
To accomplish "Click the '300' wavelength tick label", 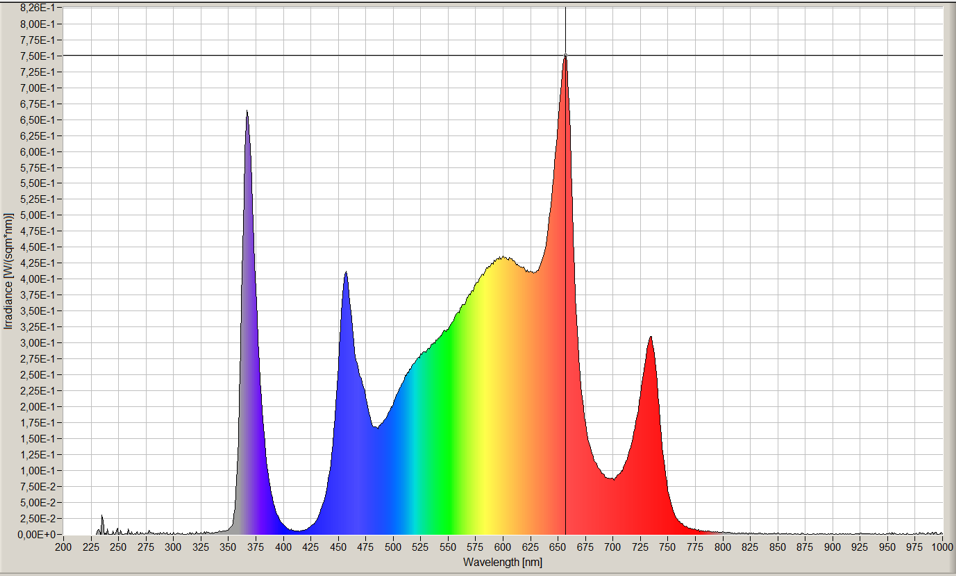I will point(173,547).
